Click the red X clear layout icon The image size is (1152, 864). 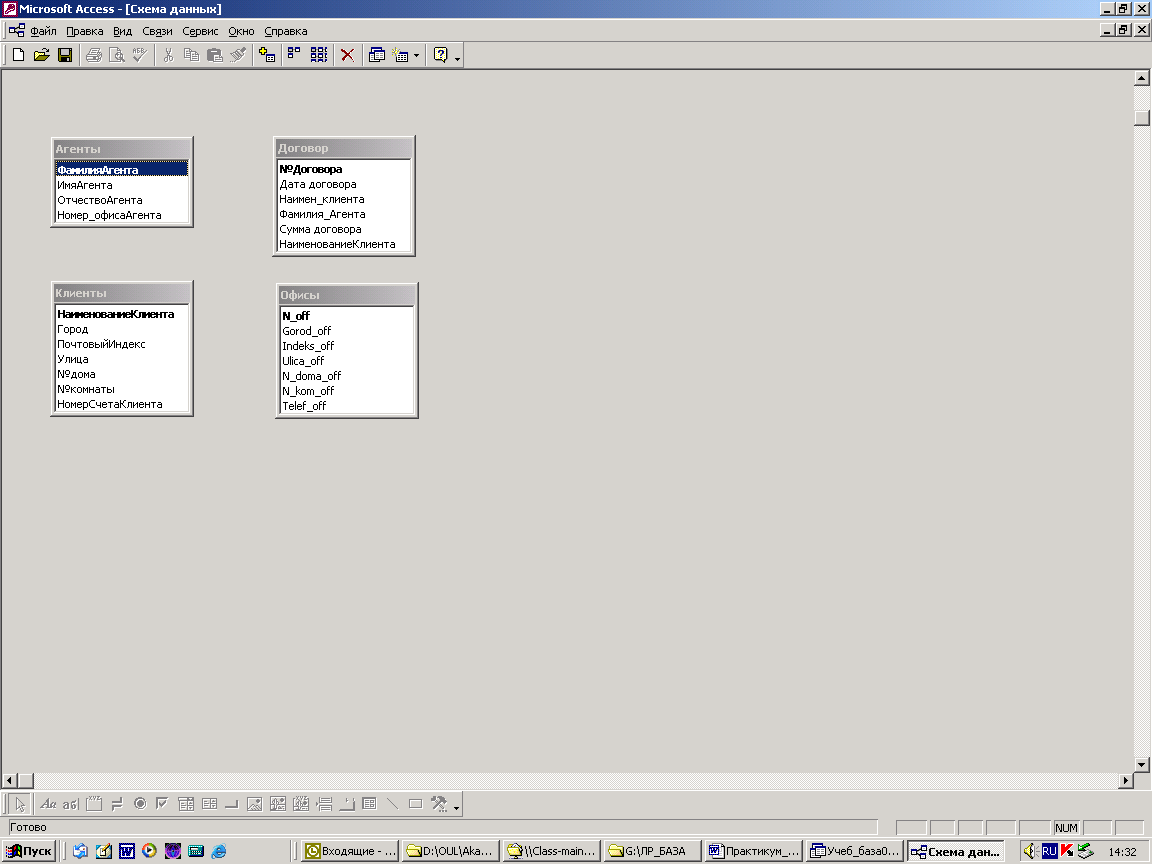(x=348, y=55)
